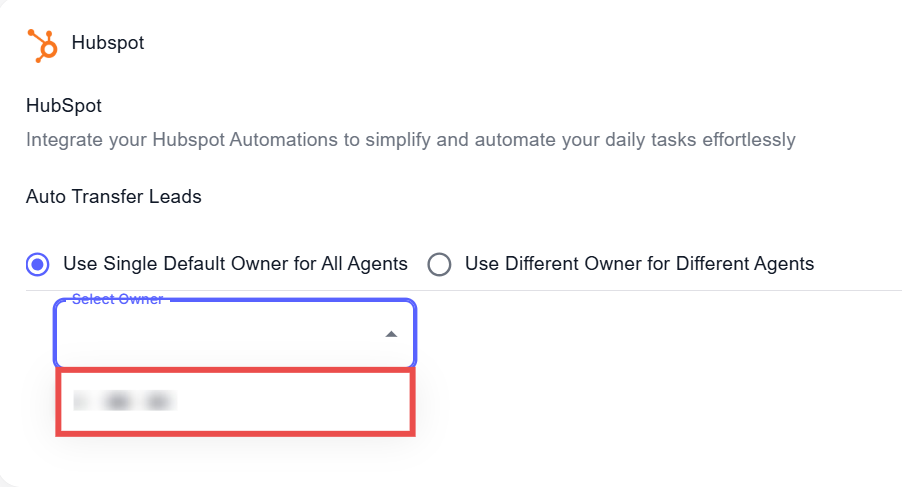Select the Single Default Owner radio circle
Viewport: 902px width, 487px height.
coord(38,265)
